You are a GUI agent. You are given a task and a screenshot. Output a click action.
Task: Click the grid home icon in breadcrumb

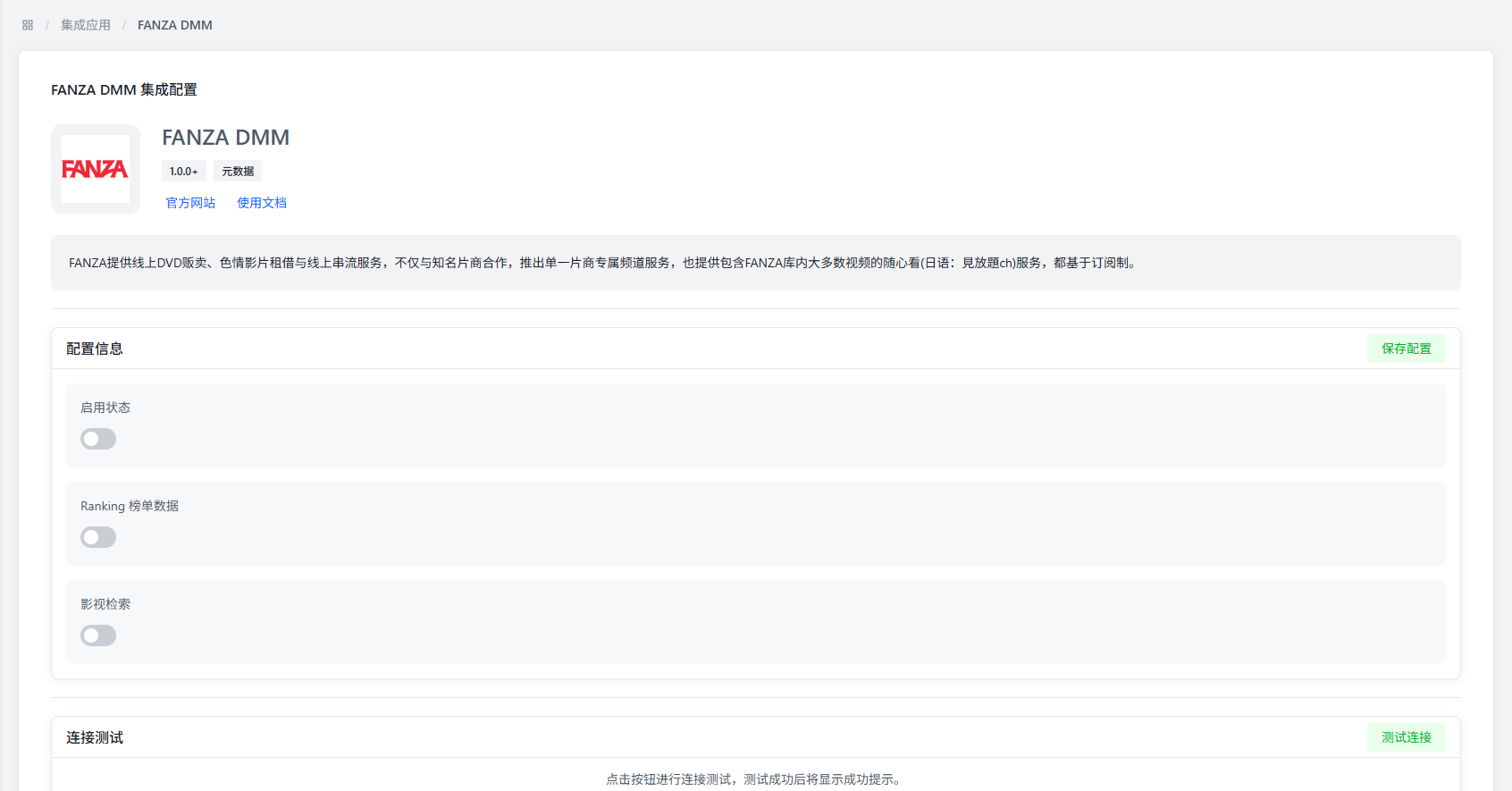tap(28, 25)
